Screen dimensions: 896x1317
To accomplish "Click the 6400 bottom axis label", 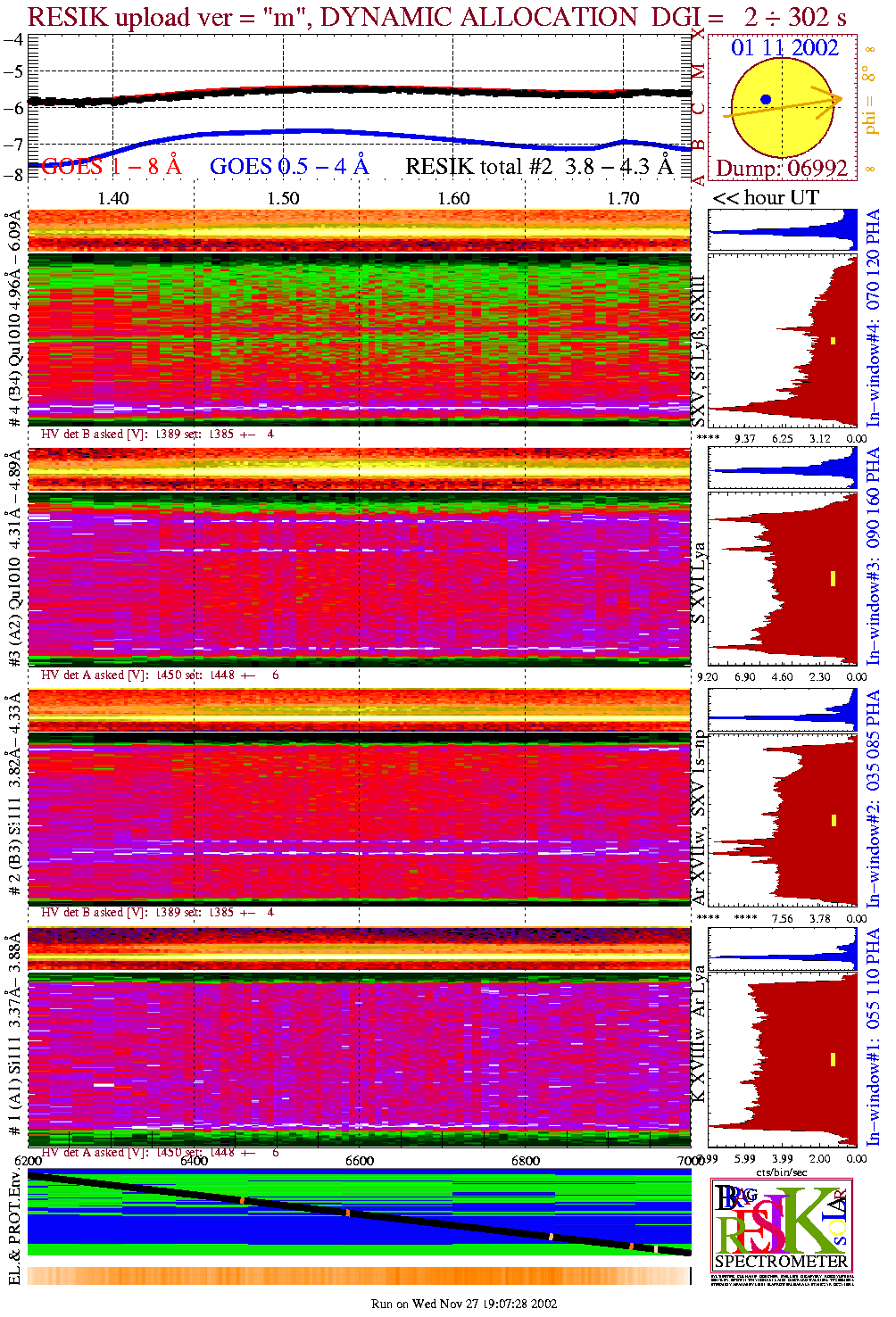I will tap(194, 1161).
